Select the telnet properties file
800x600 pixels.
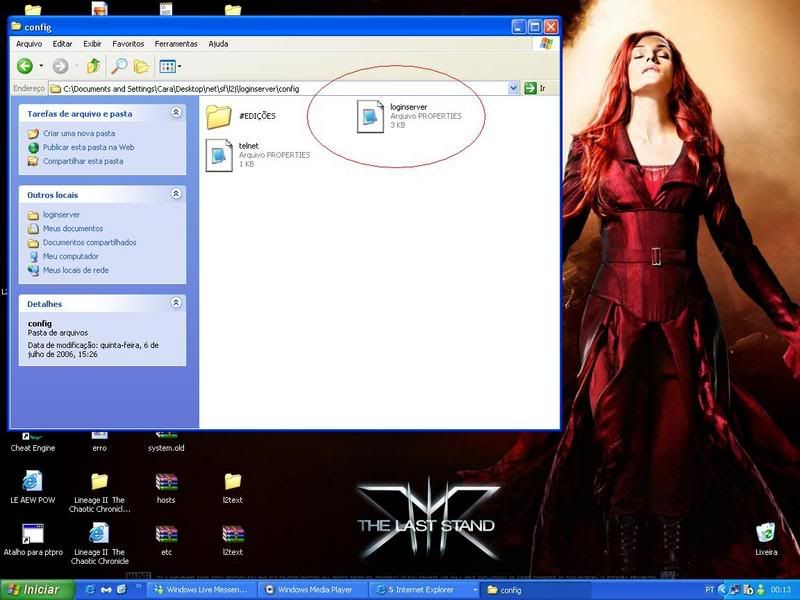point(219,155)
